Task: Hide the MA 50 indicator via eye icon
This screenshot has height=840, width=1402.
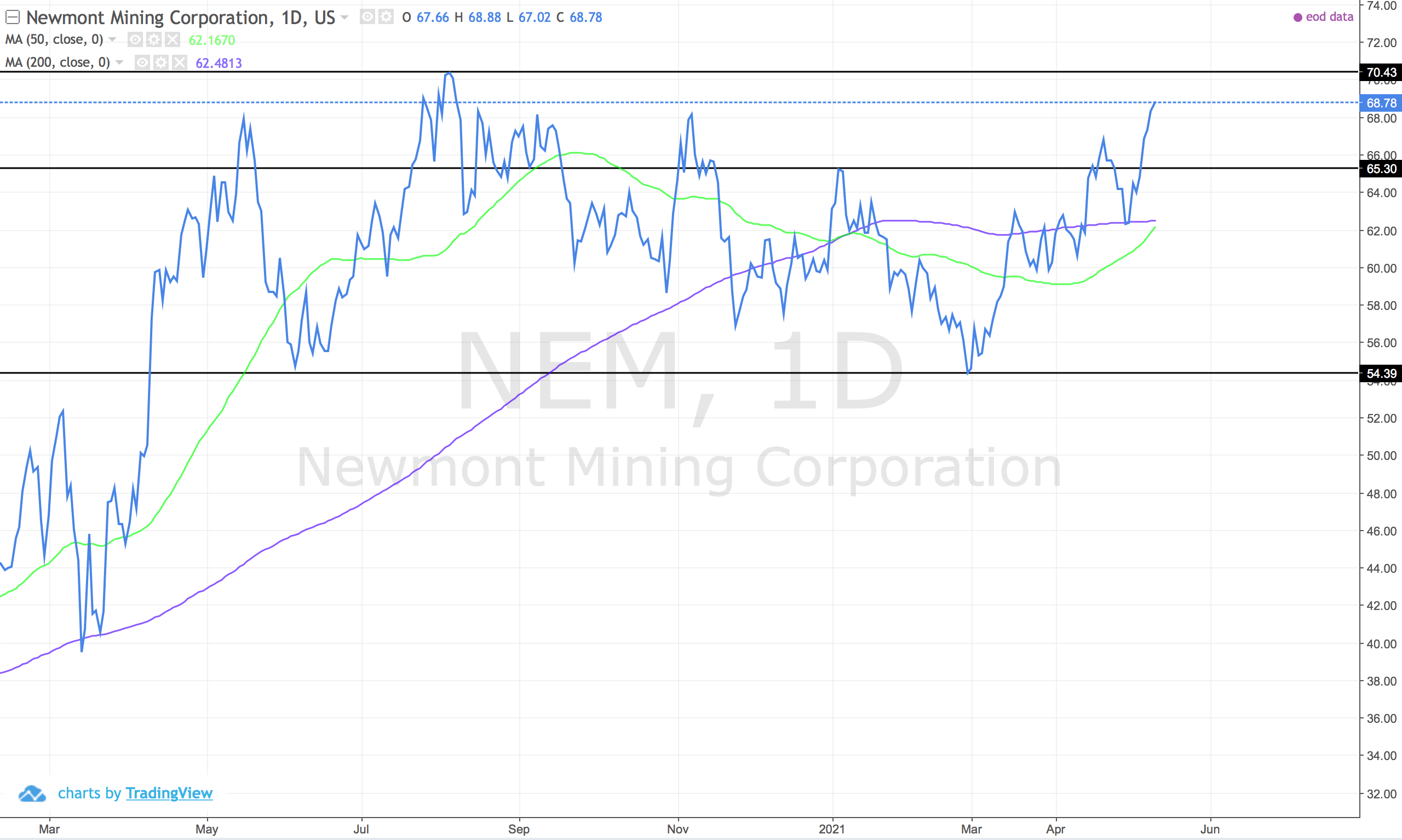Action: 135,39
